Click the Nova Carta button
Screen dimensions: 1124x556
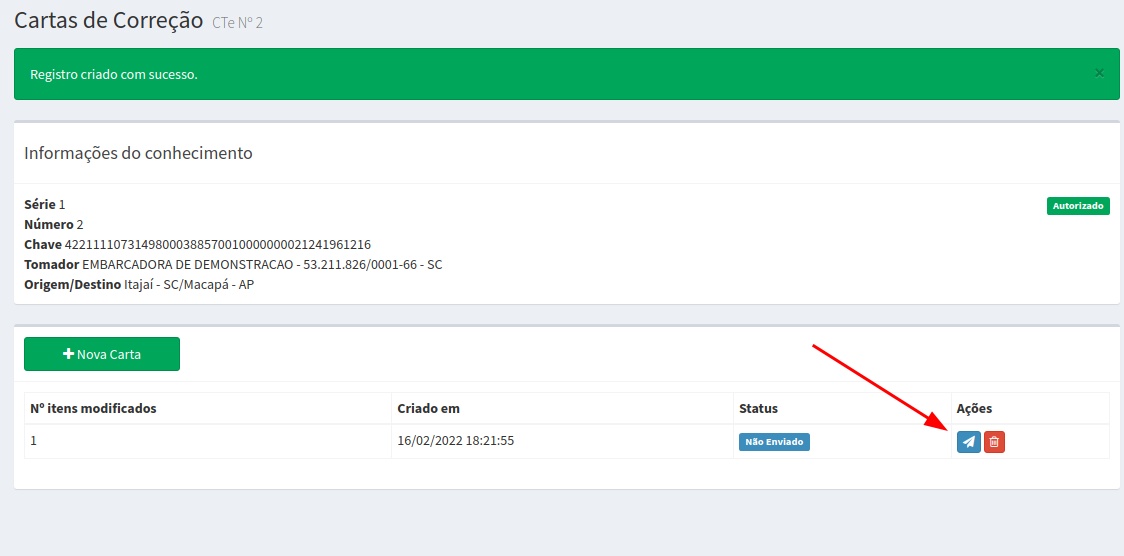[102, 354]
